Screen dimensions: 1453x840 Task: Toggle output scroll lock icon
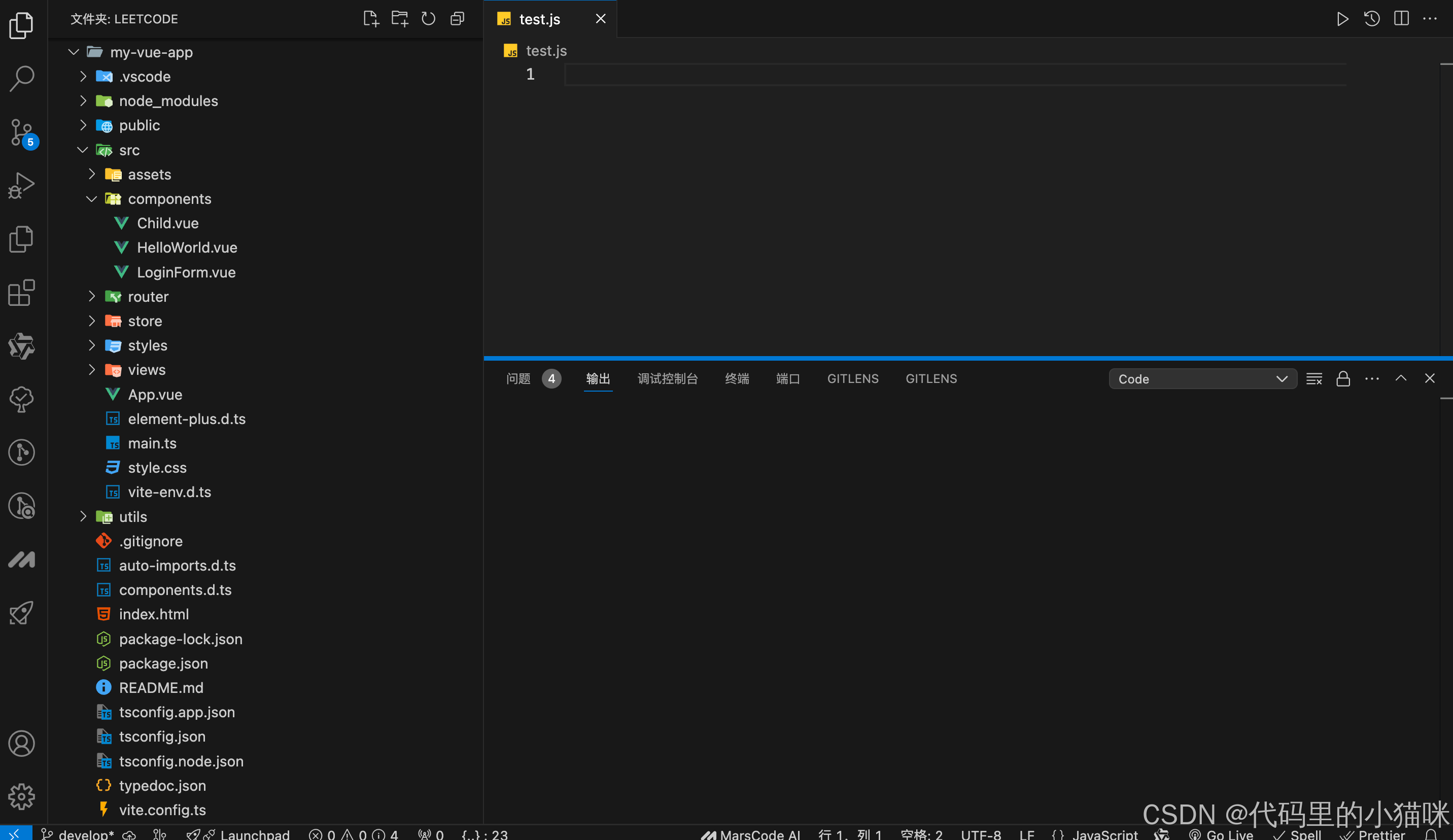pos(1343,379)
